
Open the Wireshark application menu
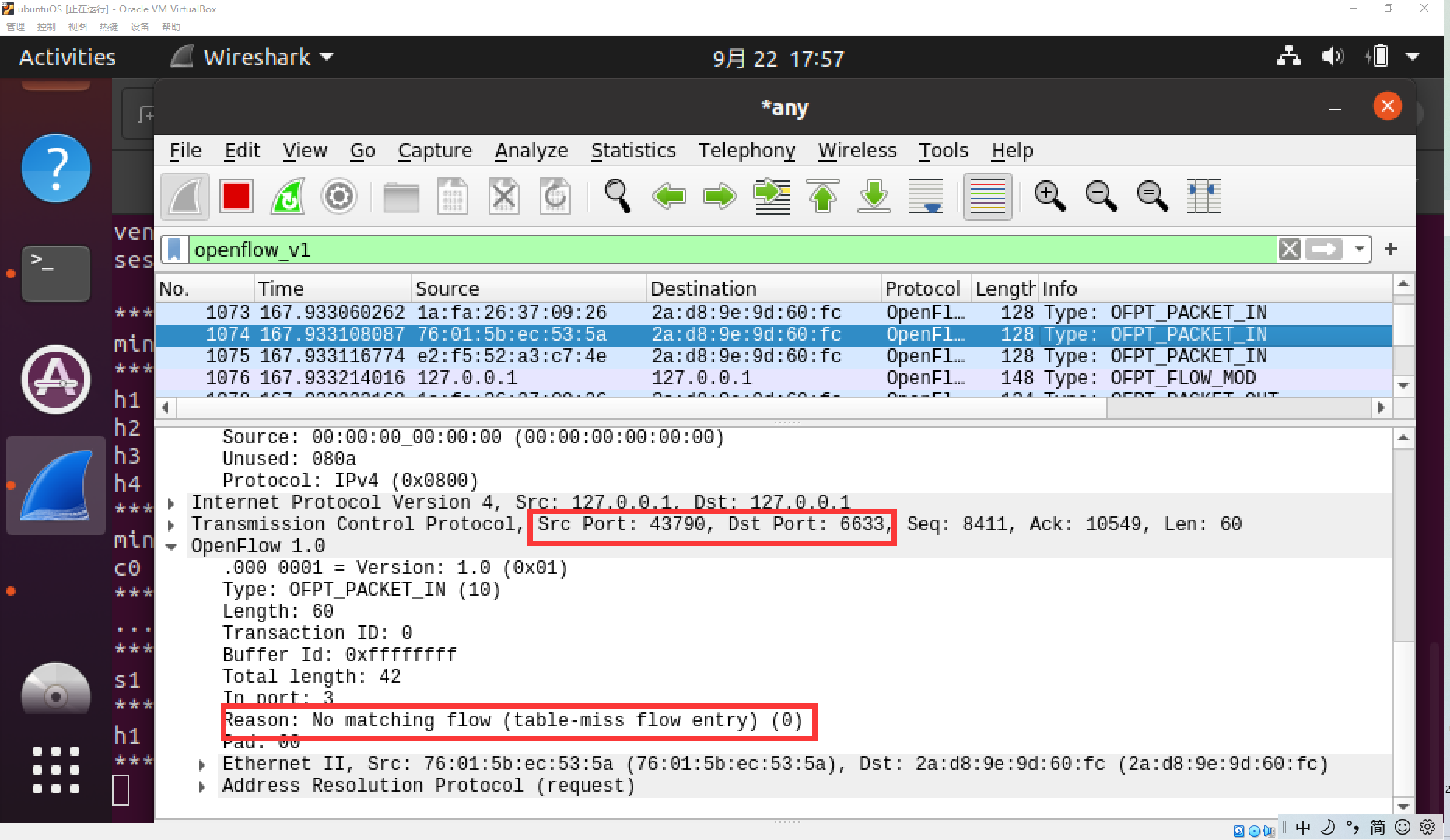point(252,58)
